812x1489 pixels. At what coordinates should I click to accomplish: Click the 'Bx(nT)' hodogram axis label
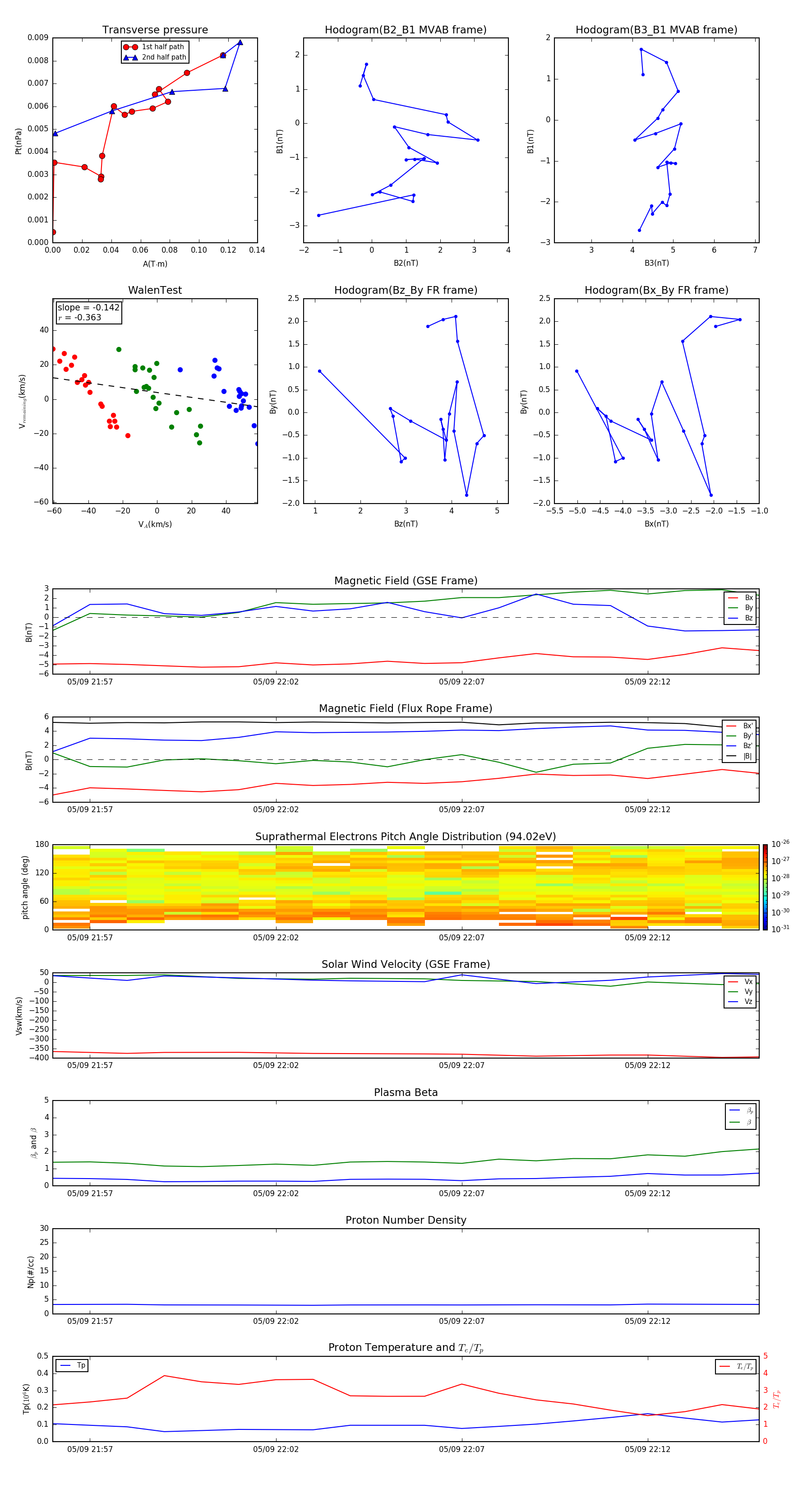(x=656, y=524)
